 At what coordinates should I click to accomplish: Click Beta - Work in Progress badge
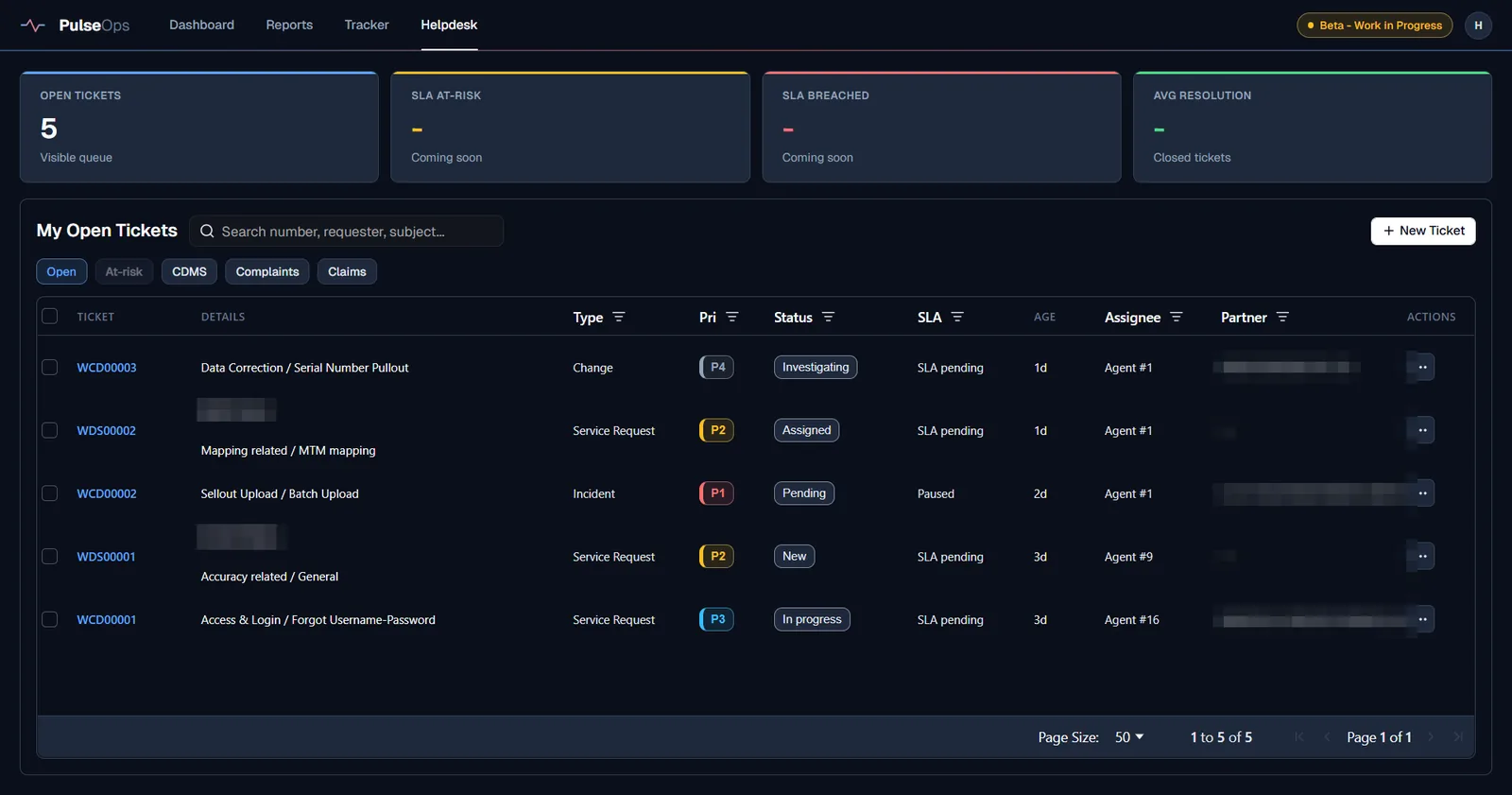[x=1375, y=26]
